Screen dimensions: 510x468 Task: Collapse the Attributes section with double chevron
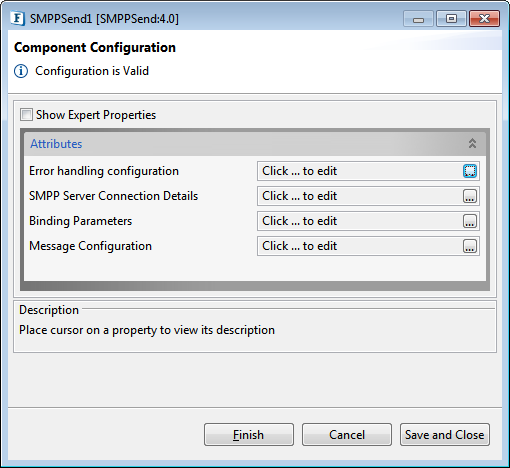pos(472,144)
